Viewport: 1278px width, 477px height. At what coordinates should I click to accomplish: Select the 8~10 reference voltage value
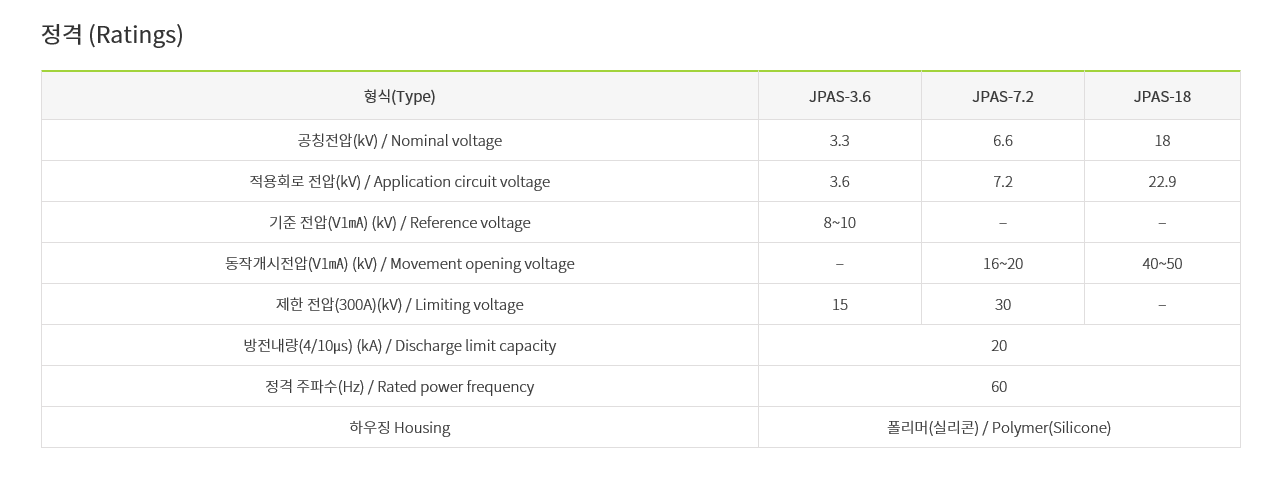[x=839, y=223]
